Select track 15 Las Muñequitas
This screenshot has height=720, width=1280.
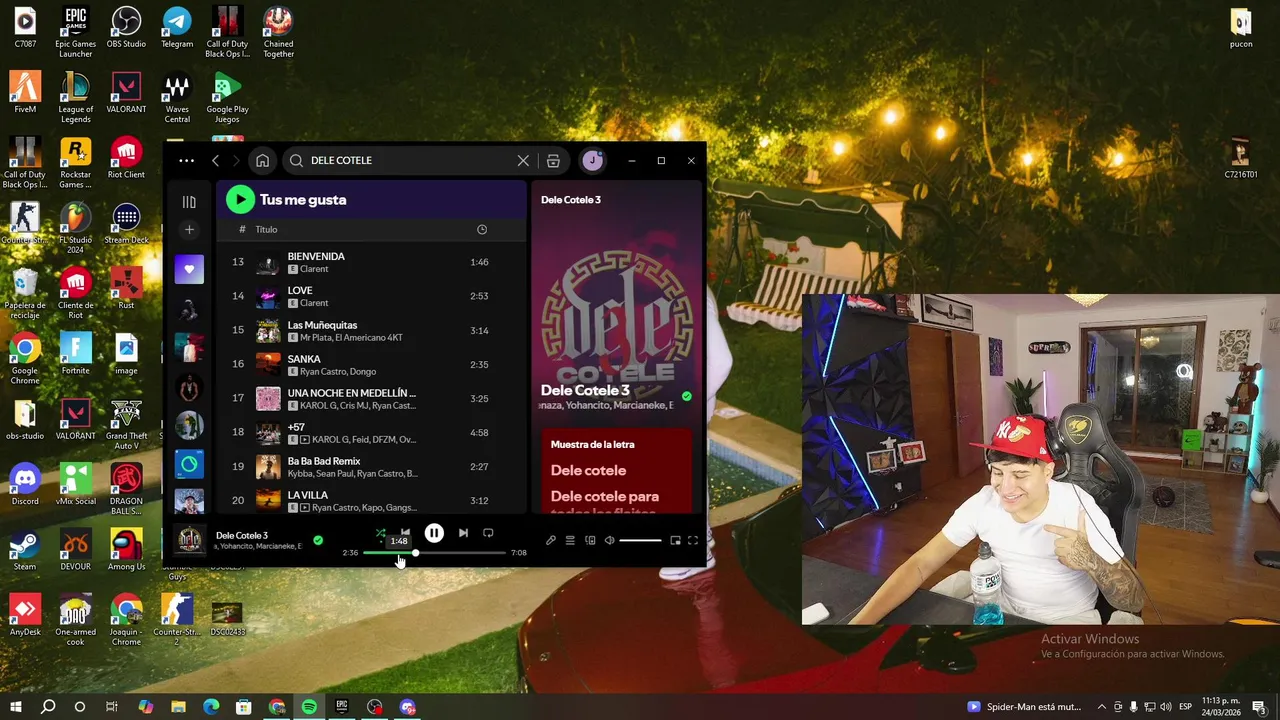click(371, 331)
